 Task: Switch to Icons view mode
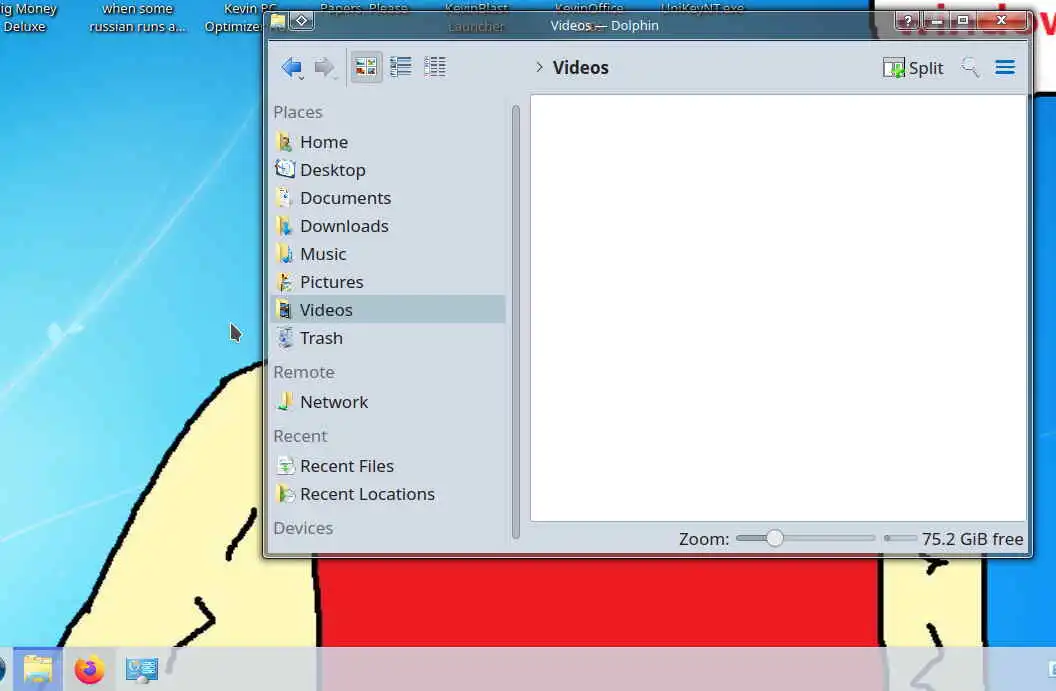coord(366,67)
